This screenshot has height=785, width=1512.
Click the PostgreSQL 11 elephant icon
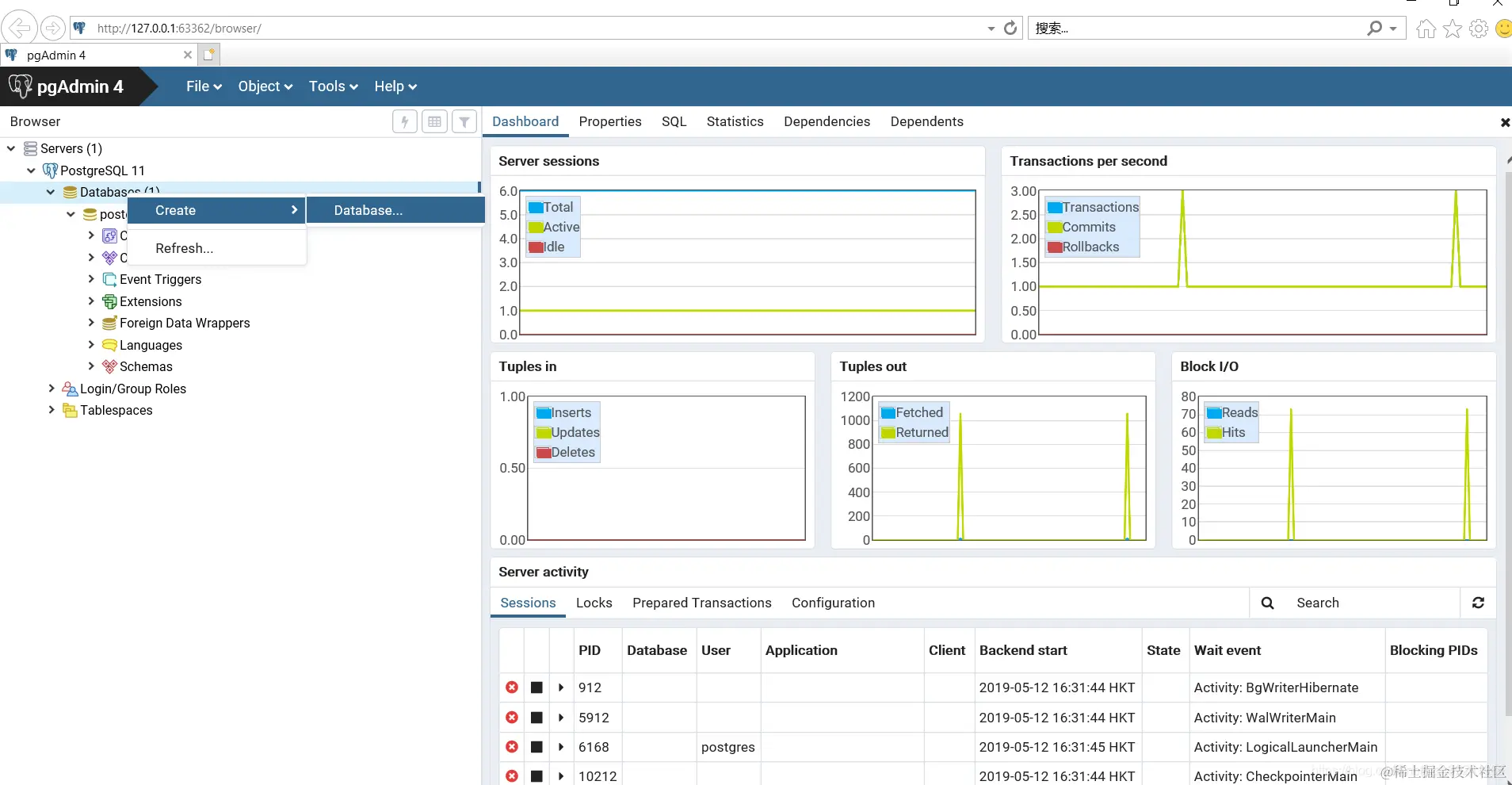pyautogui.click(x=50, y=170)
